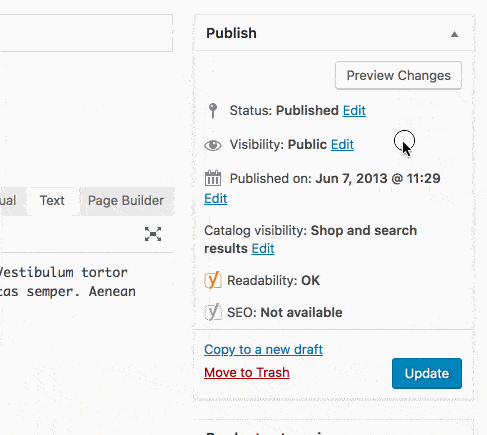
Task: Collapse the Publish panel arrow
Action: (454, 34)
